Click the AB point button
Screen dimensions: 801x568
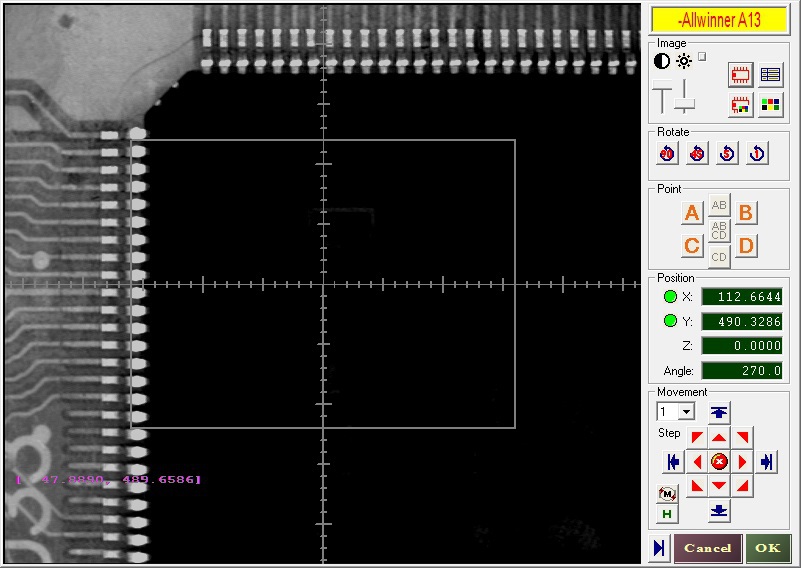[719, 205]
